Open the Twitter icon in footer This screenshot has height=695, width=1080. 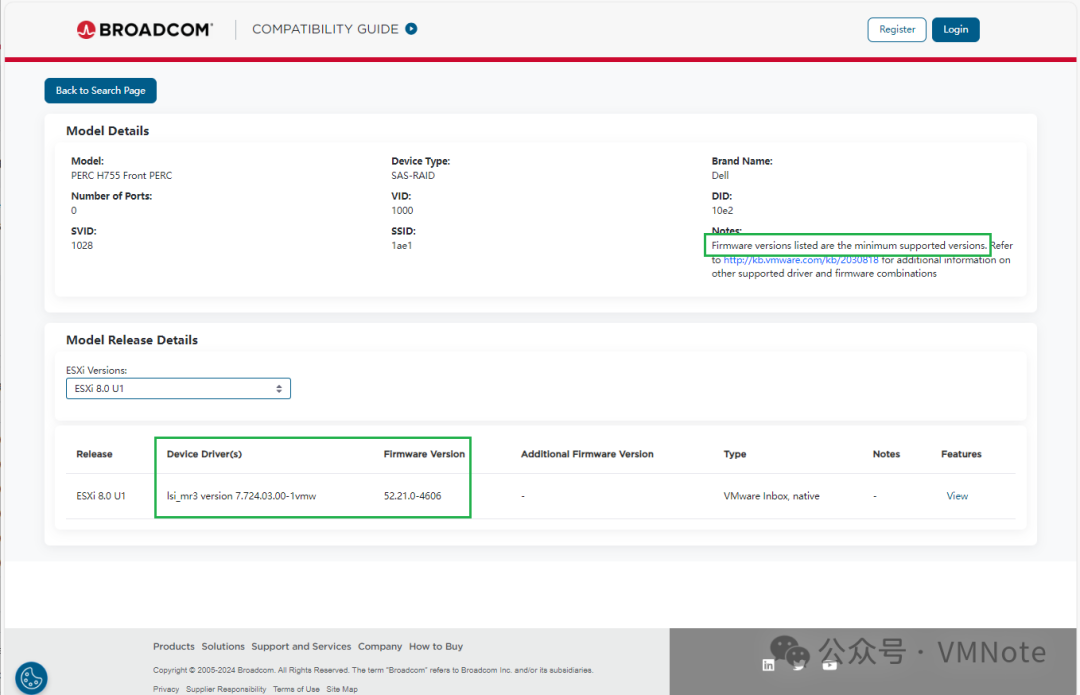[x=798, y=665]
